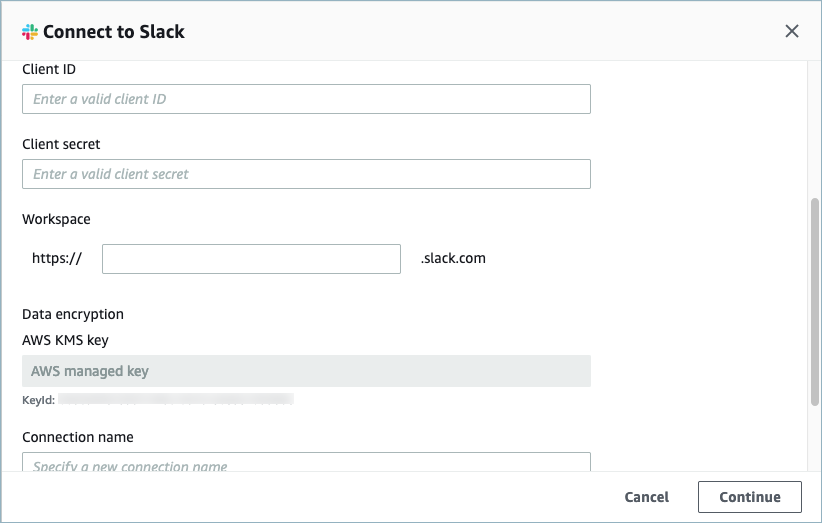Click the Client ID label
822x523 pixels.
(49, 70)
